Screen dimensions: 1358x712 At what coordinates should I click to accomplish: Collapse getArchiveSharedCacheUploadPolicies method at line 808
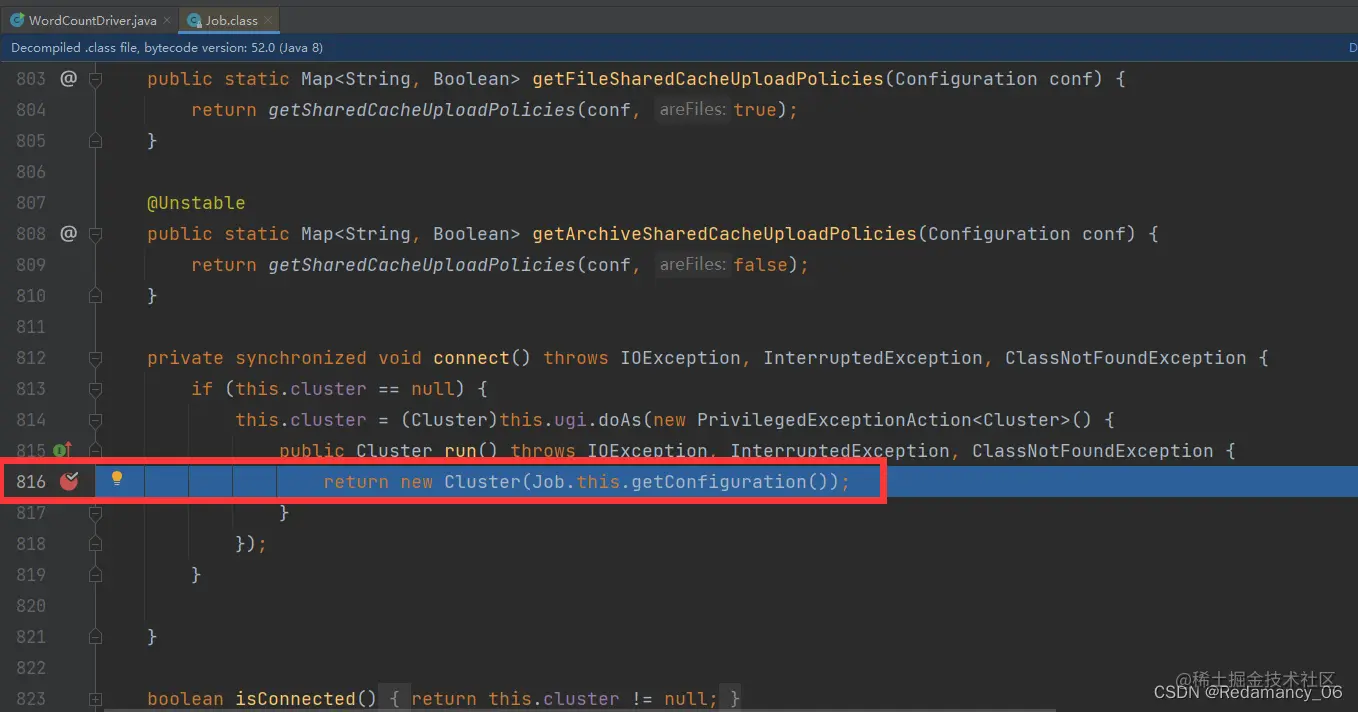pos(95,234)
